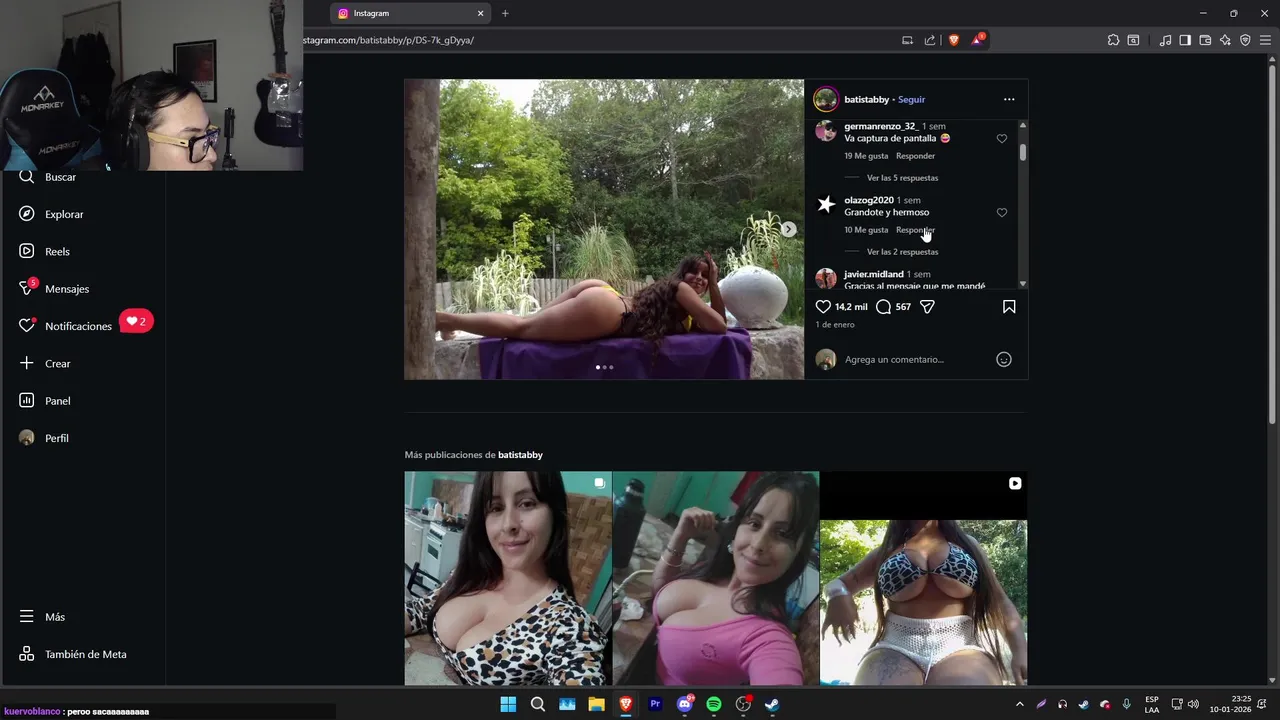Open the emoji picker in comment box

pos(1004,359)
